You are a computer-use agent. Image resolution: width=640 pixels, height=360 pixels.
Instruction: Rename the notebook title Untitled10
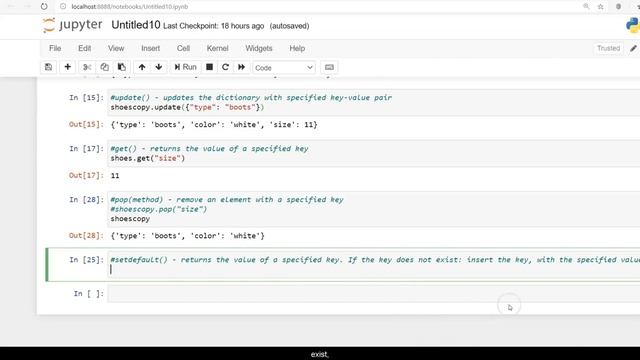tap(136, 25)
